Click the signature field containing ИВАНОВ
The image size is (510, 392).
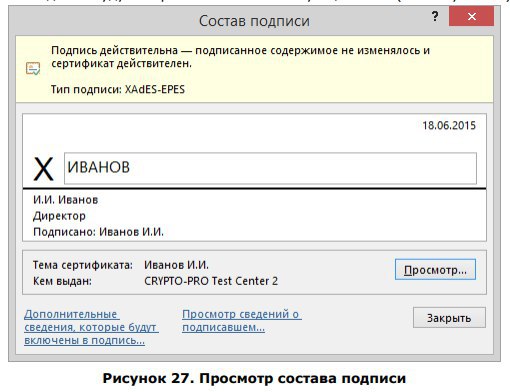click(x=270, y=168)
